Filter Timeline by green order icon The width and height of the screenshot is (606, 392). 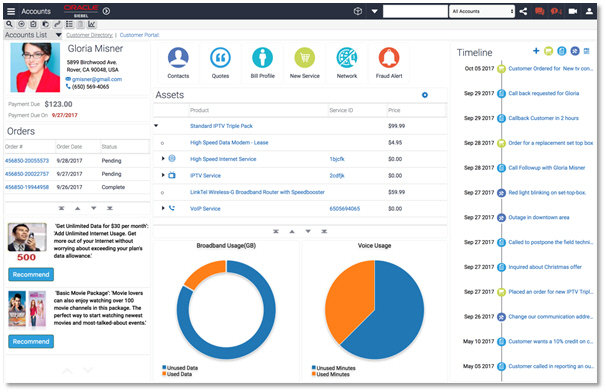[548, 51]
